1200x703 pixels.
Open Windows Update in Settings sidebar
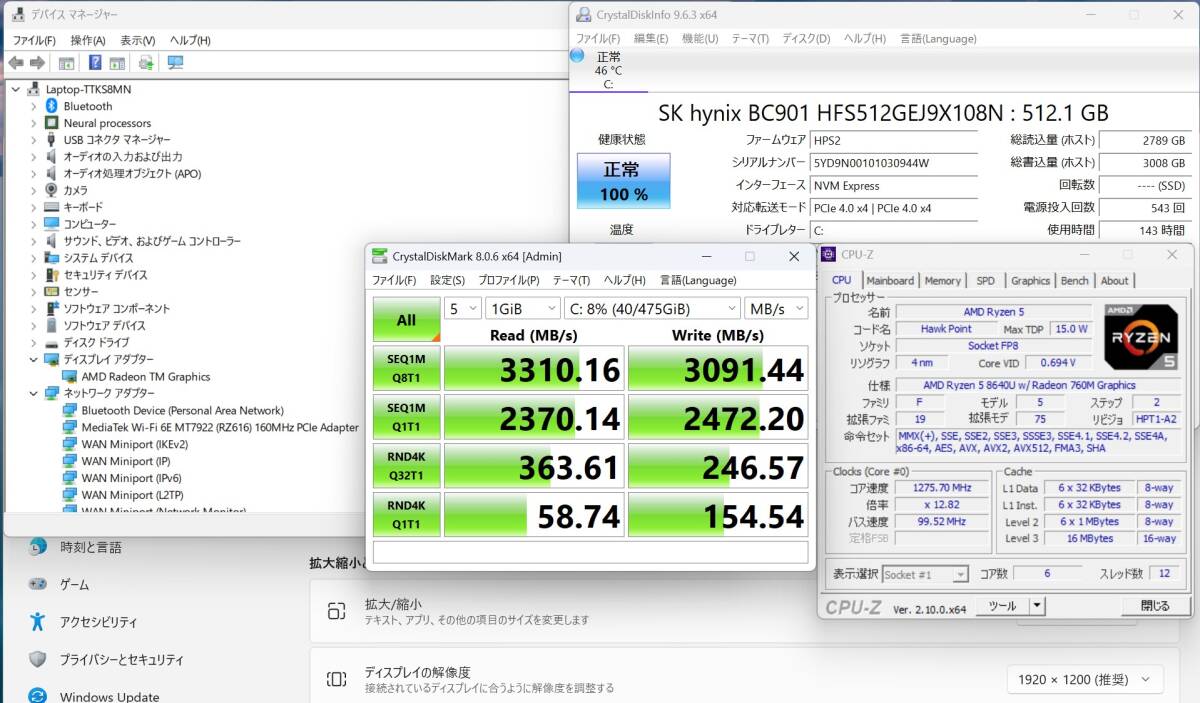[108, 696]
